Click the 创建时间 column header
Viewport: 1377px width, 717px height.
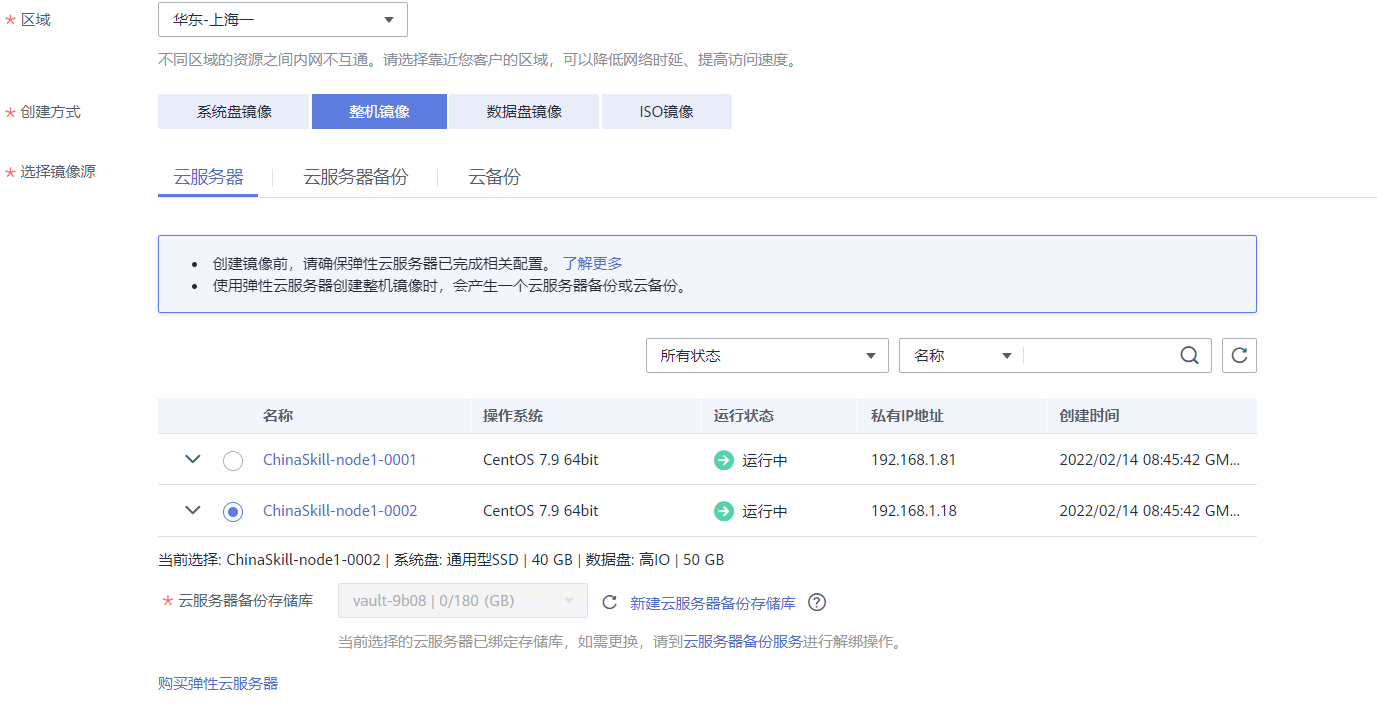tap(1090, 416)
